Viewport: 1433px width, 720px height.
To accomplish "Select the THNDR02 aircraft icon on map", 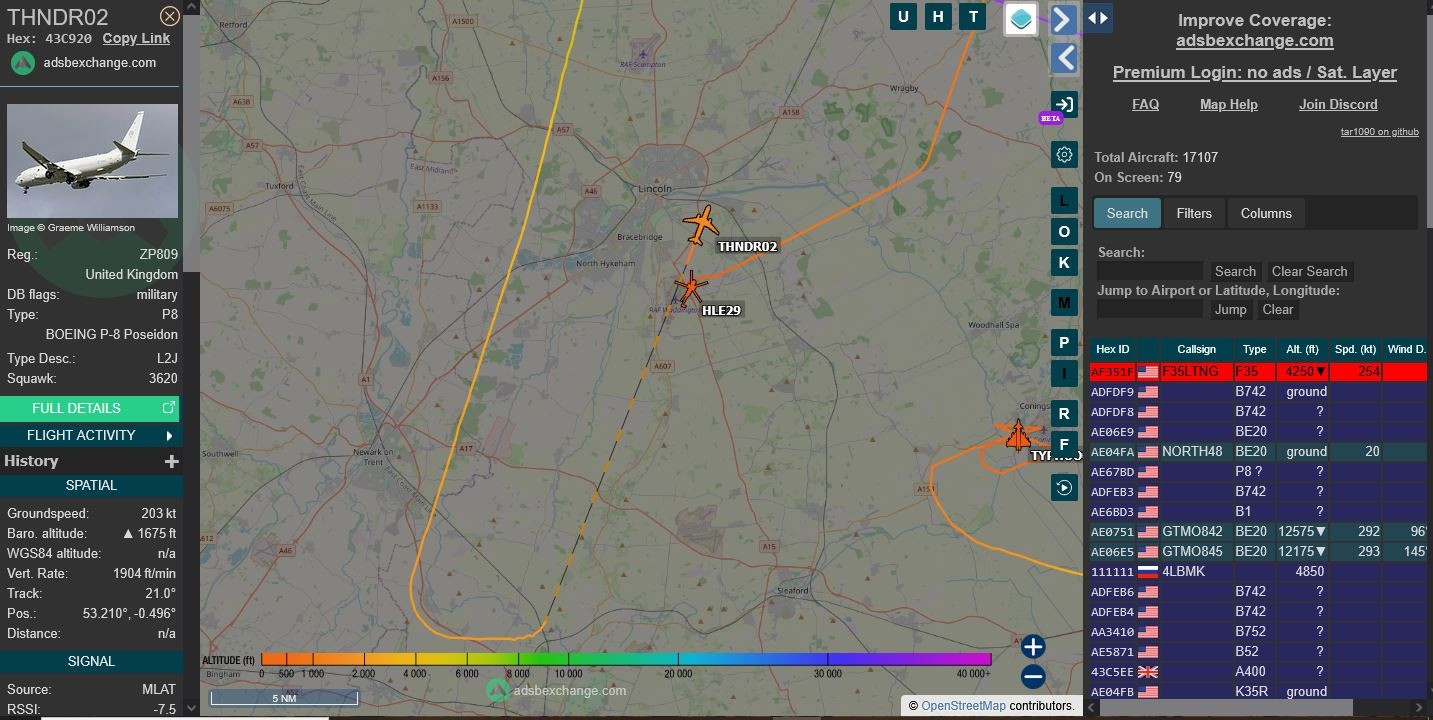I will tap(701, 224).
